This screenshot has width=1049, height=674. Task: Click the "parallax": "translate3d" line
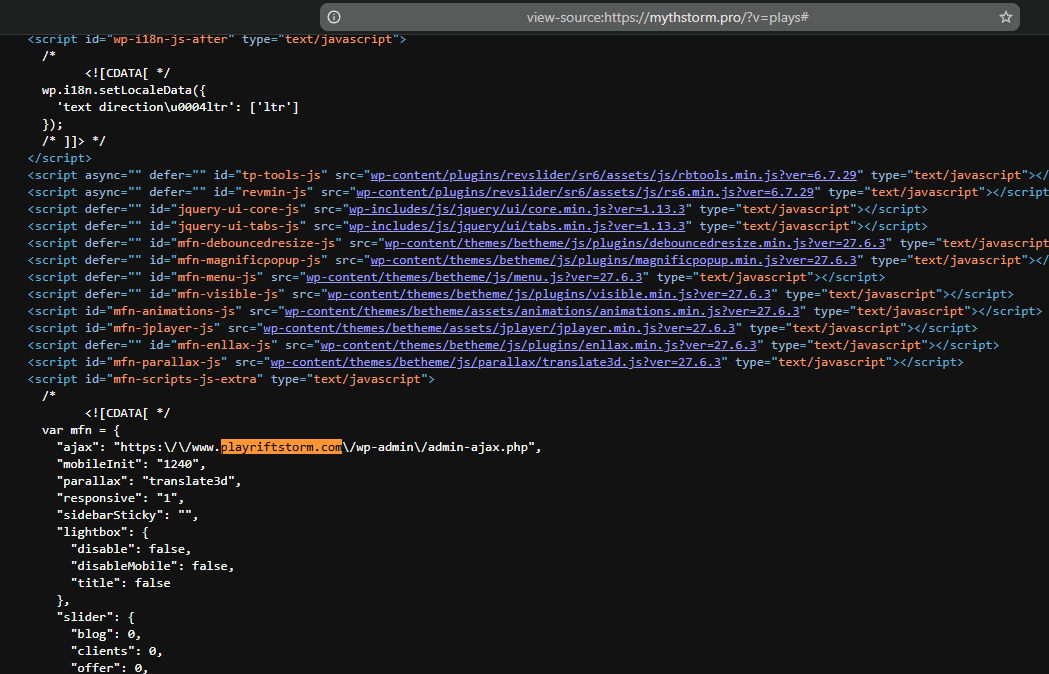coord(149,481)
